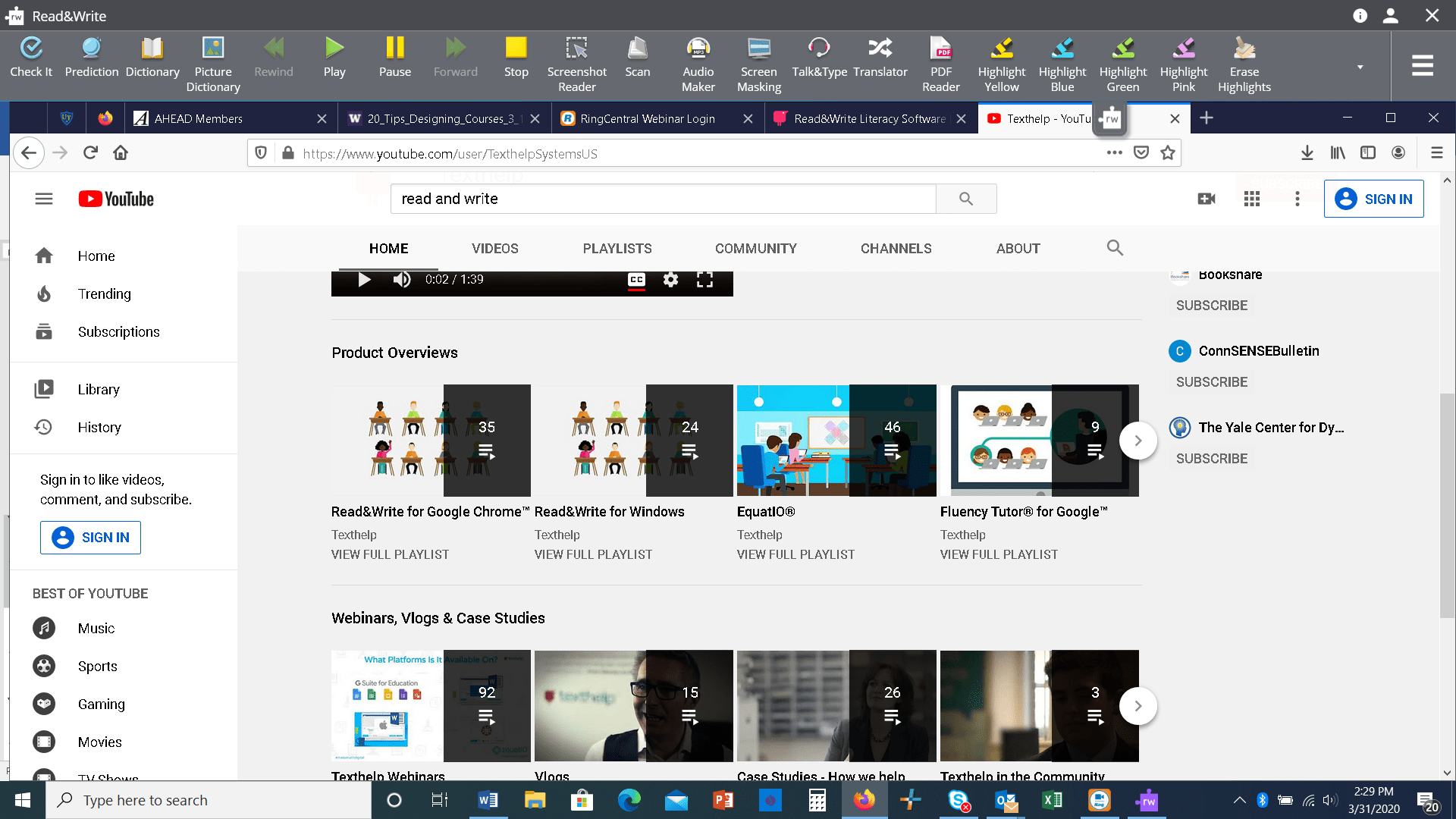Click the create video camera icon
Screen dimensions: 1456x819
1207,199
